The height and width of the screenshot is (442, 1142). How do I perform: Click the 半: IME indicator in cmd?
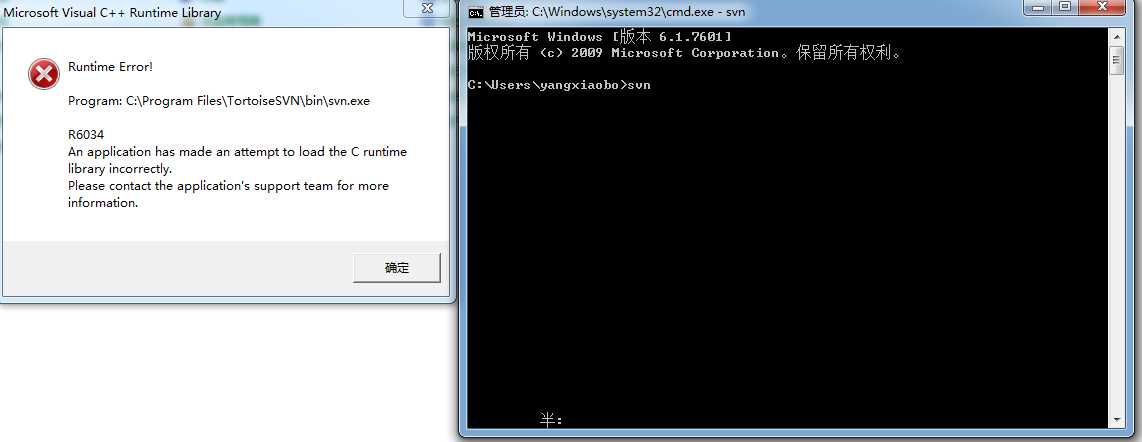551,420
